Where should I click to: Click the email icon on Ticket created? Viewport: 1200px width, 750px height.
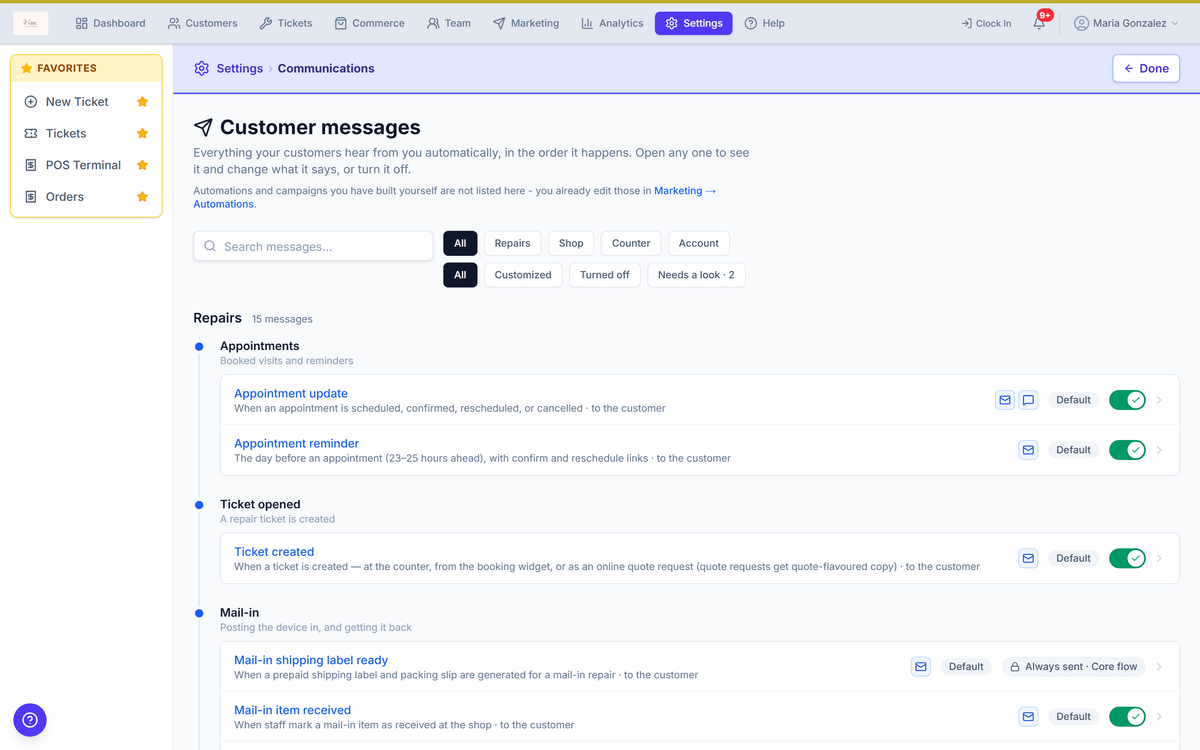[1028, 558]
